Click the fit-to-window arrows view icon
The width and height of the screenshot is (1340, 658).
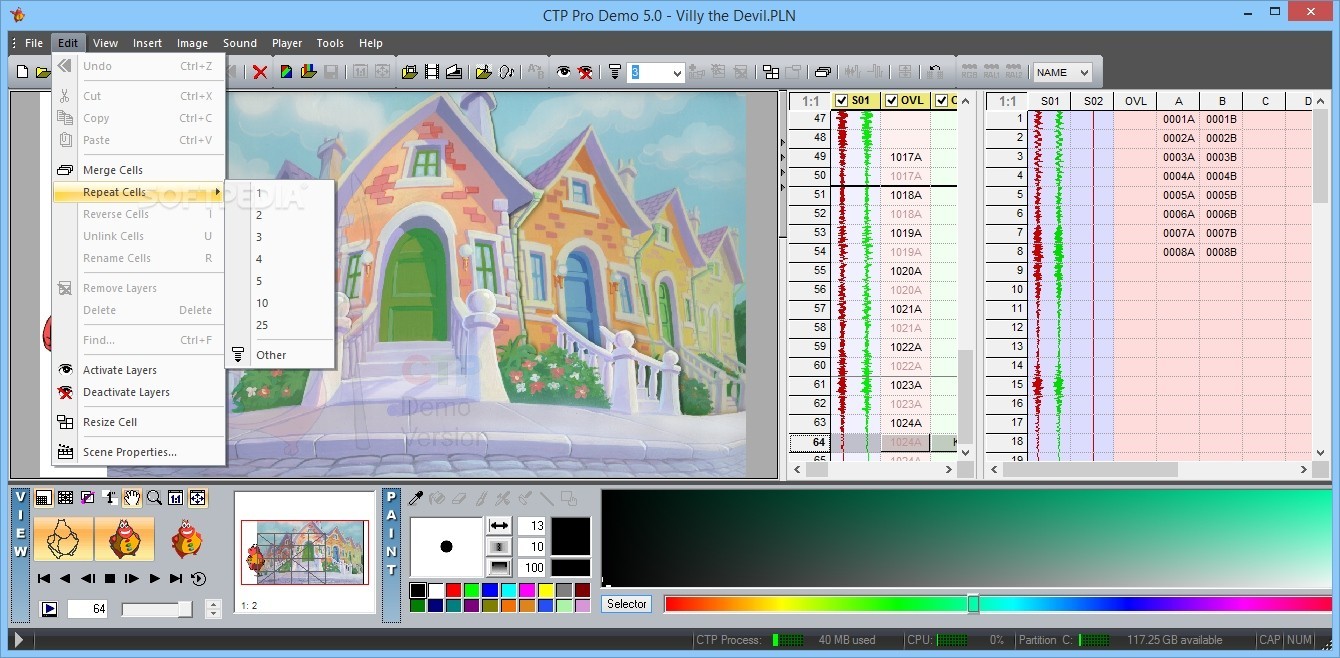[x=197, y=497]
